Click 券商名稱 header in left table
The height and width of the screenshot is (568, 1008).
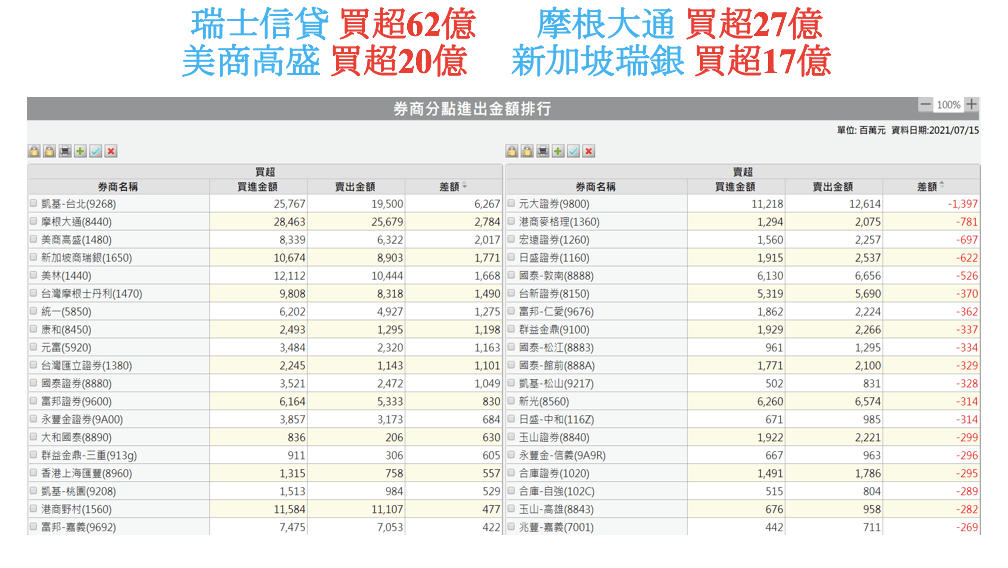(x=118, y=186)
